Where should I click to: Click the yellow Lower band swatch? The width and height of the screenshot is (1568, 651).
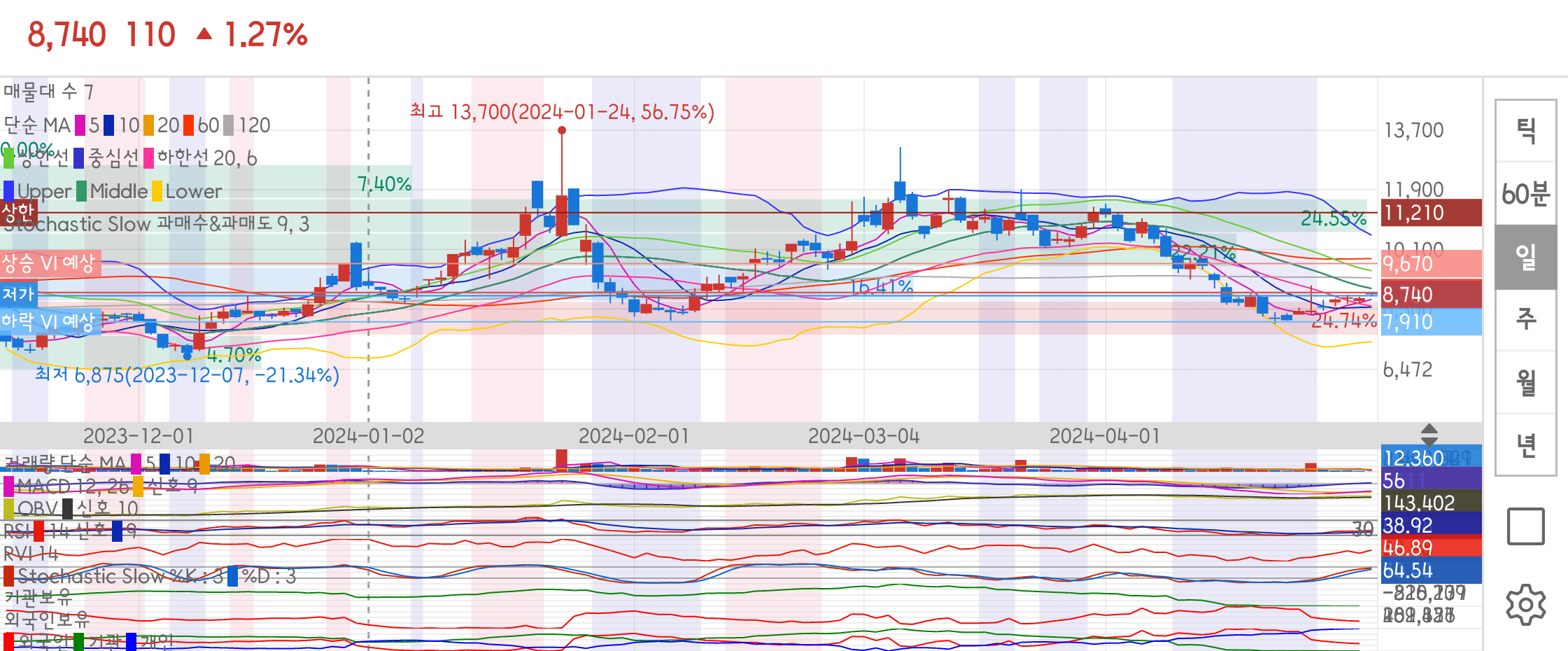(x=157, y=191)
